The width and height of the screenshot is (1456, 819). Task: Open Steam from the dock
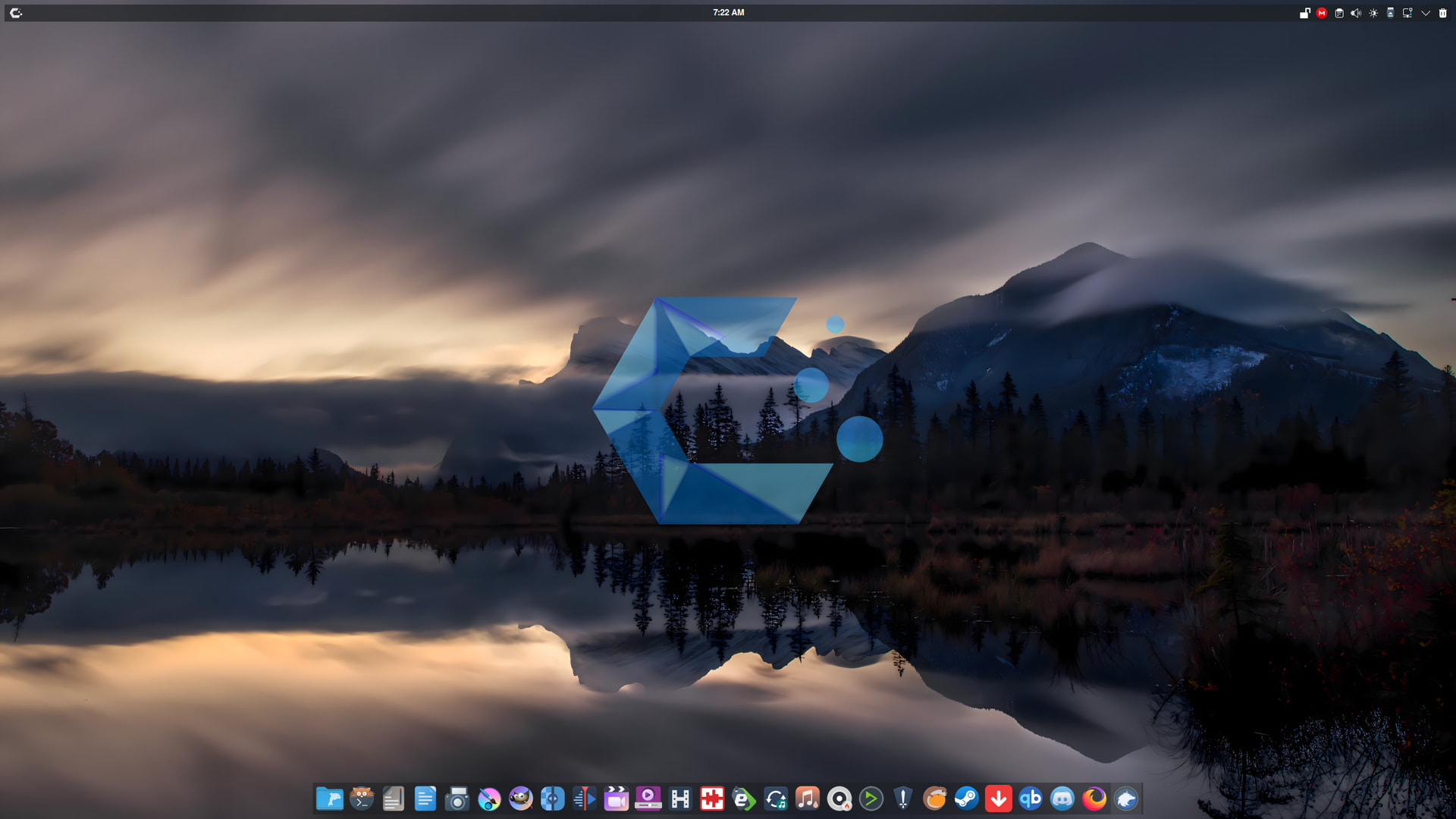[966, 799]
